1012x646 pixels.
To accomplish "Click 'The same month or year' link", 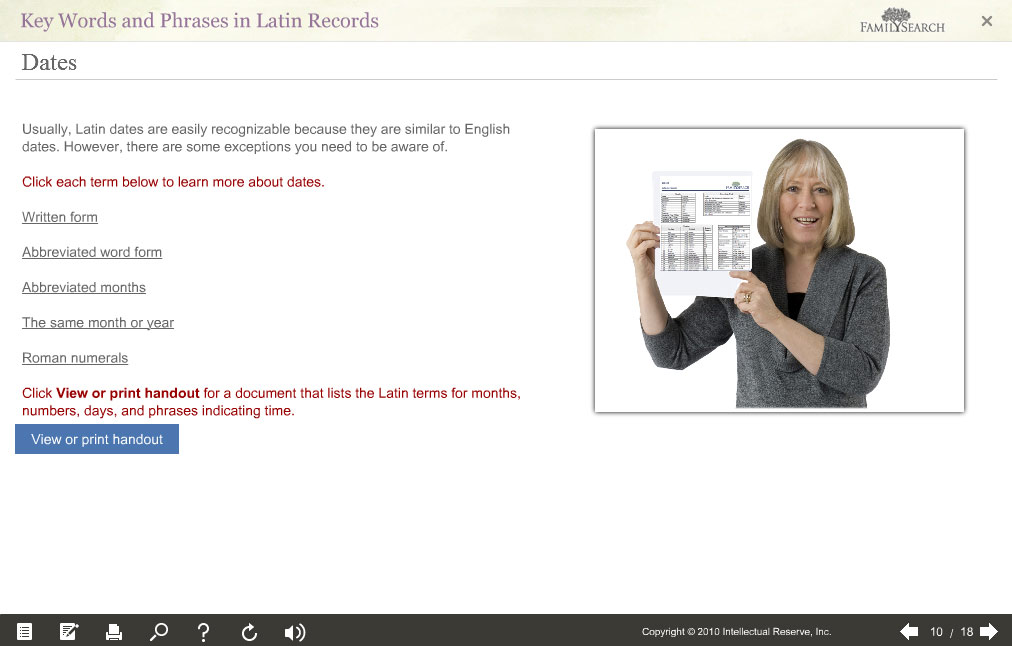I will click(x=98, y=322).
